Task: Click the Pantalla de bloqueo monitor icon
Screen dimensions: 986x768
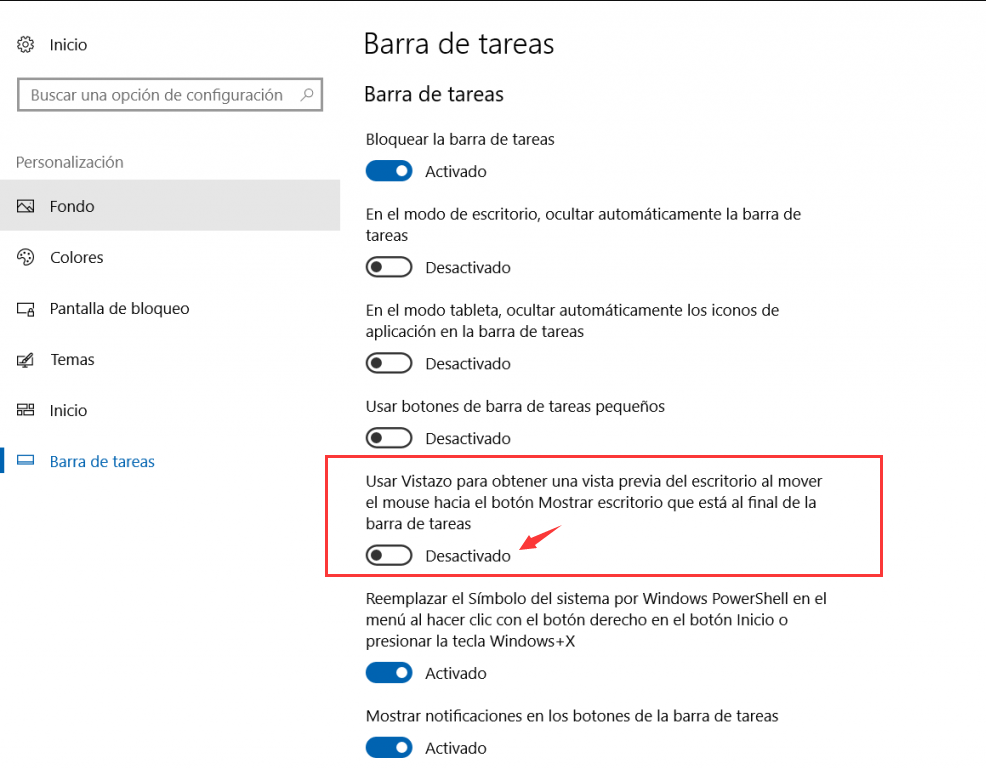Action: click(25, 308)
